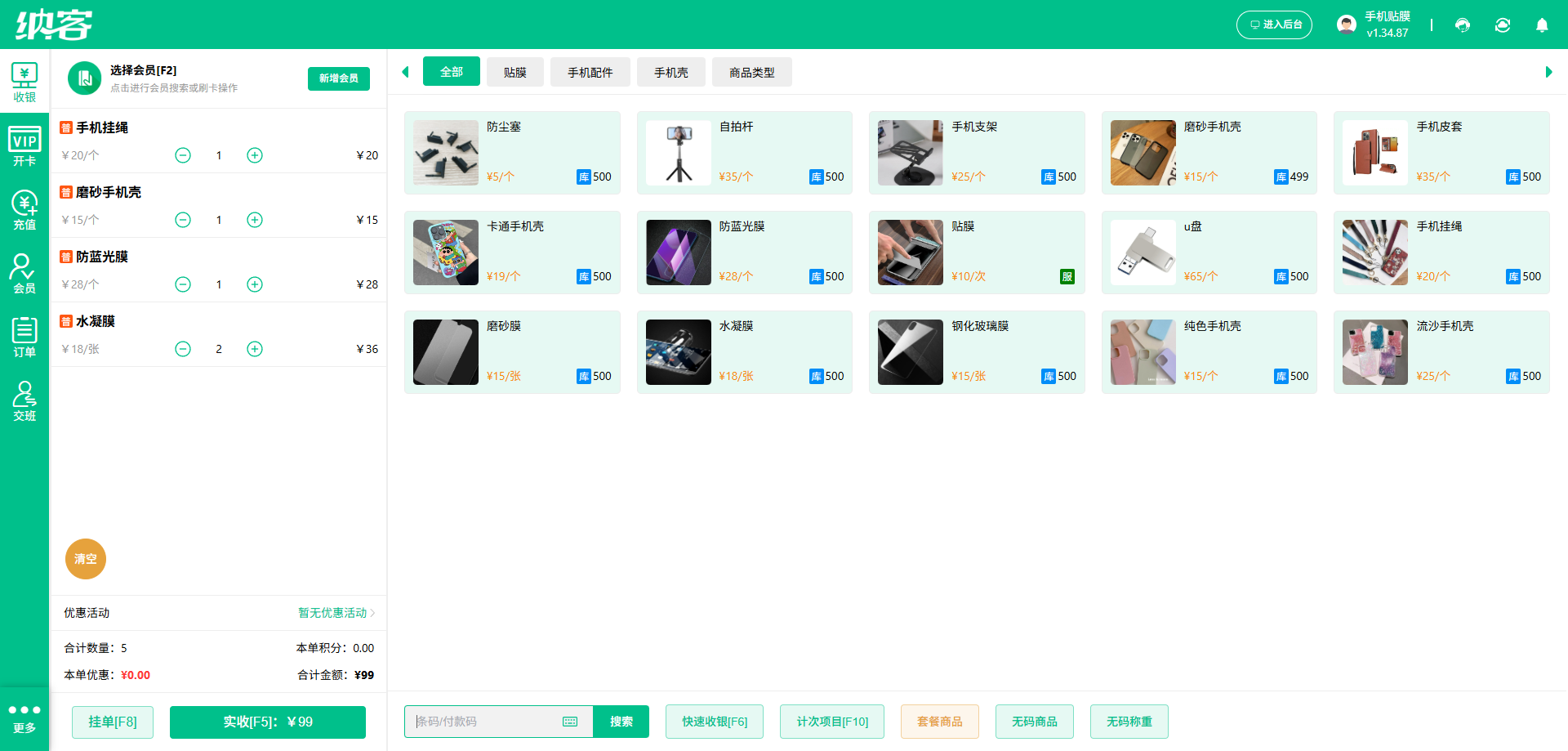Open the 会员 member sidebar icon
Viewport: 1568px width, 751px height.
point(24,274)
